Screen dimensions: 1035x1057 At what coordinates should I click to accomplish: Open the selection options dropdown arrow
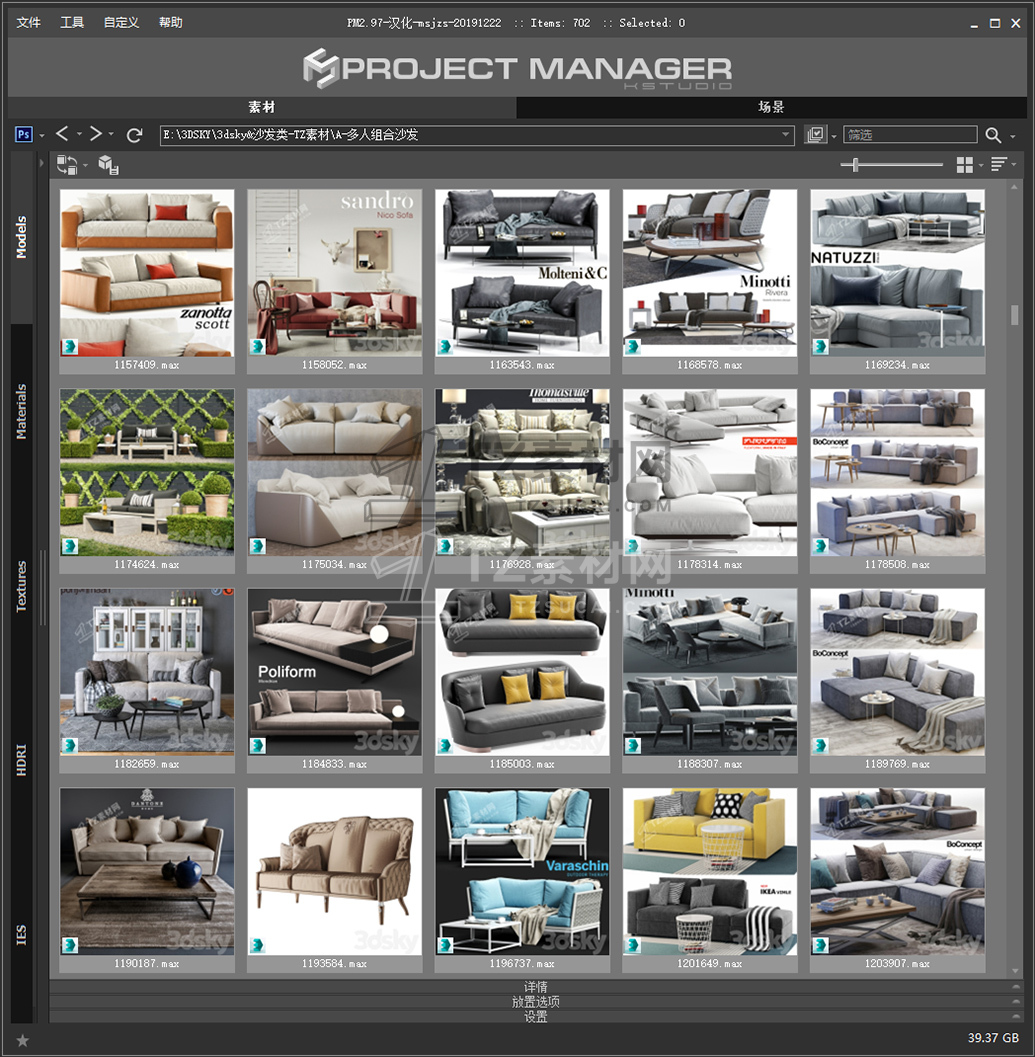pos(834,136)
